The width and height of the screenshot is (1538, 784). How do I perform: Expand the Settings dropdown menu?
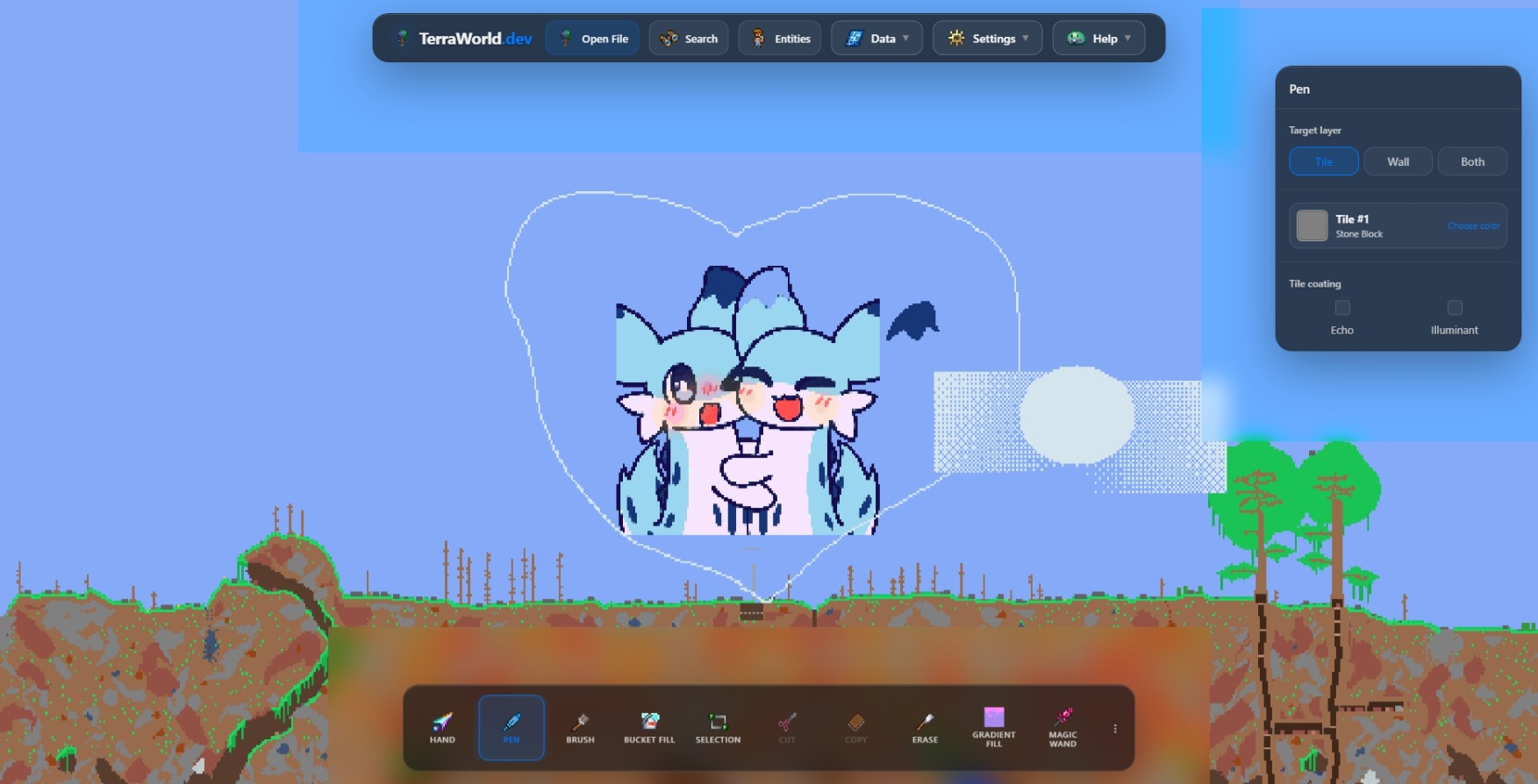point(988,39)
